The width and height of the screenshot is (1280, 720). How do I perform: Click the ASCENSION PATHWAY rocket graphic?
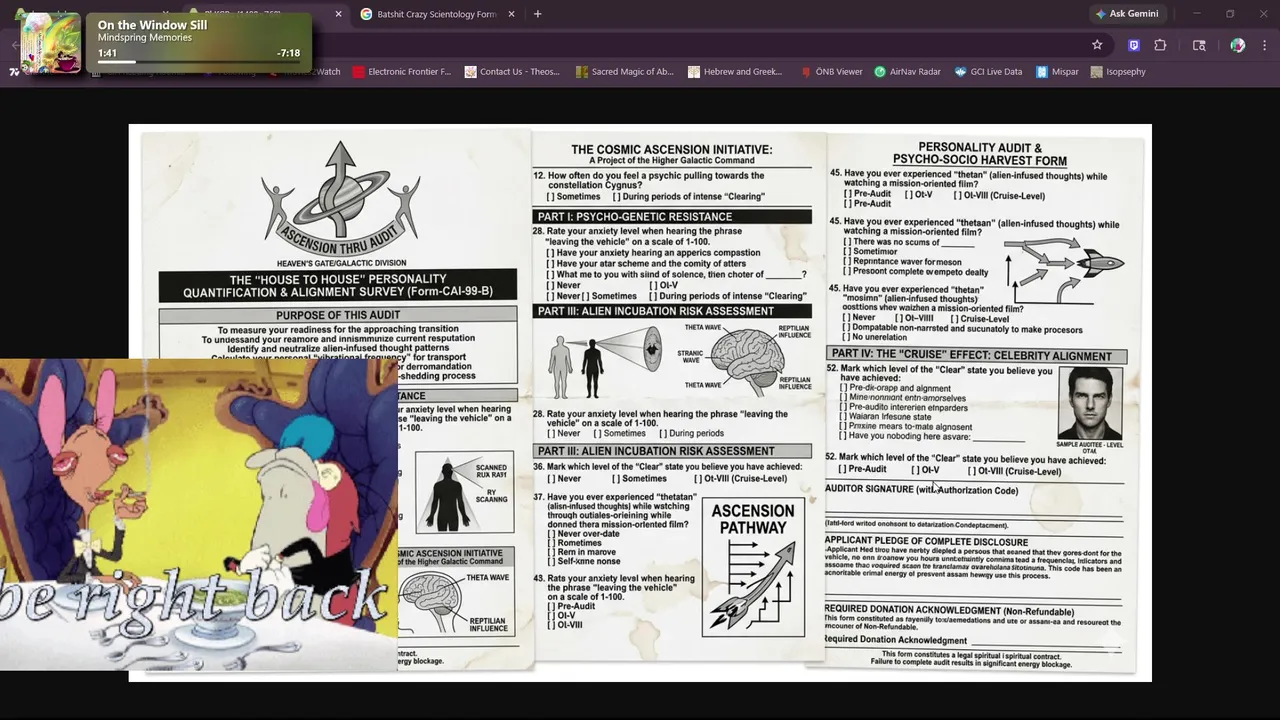point(753,567)
